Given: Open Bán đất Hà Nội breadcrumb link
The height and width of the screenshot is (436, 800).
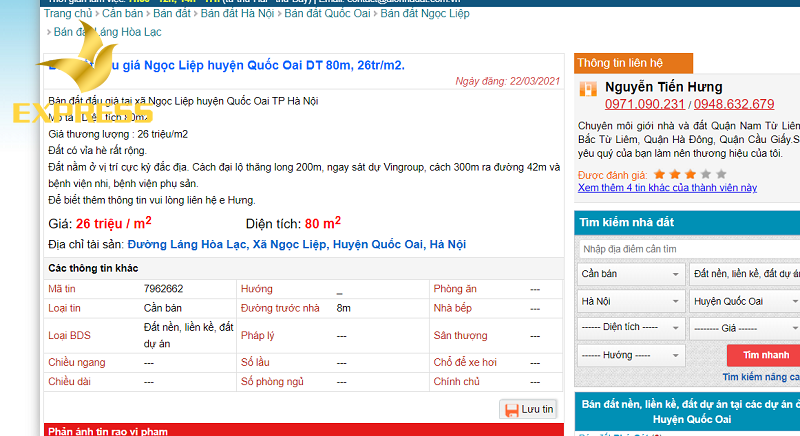Looking at the screenshot, I should pyautogui.click(x=238, y=14).
